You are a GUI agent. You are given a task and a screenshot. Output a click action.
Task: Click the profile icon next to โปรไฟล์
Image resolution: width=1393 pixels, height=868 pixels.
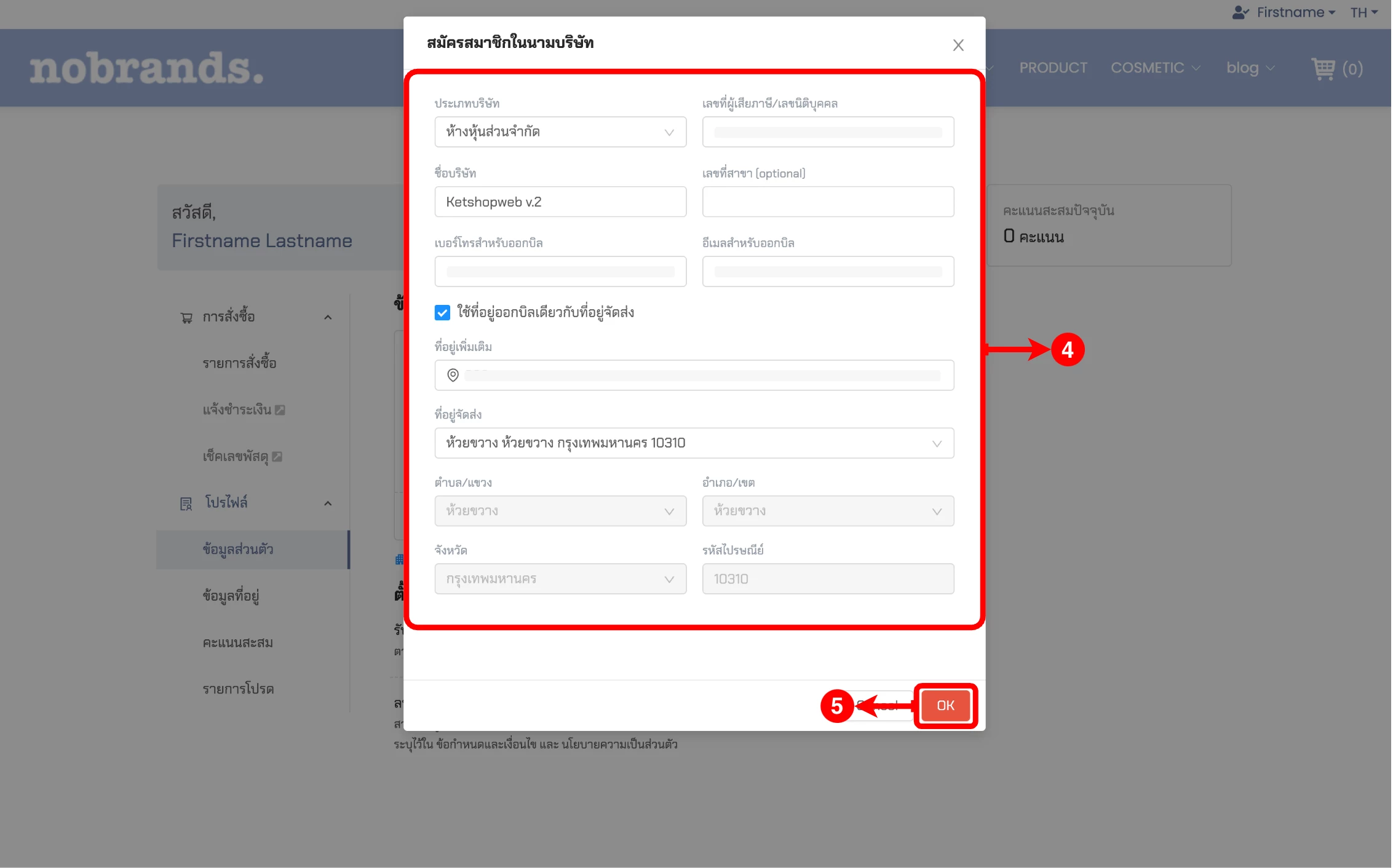point(186,503)
